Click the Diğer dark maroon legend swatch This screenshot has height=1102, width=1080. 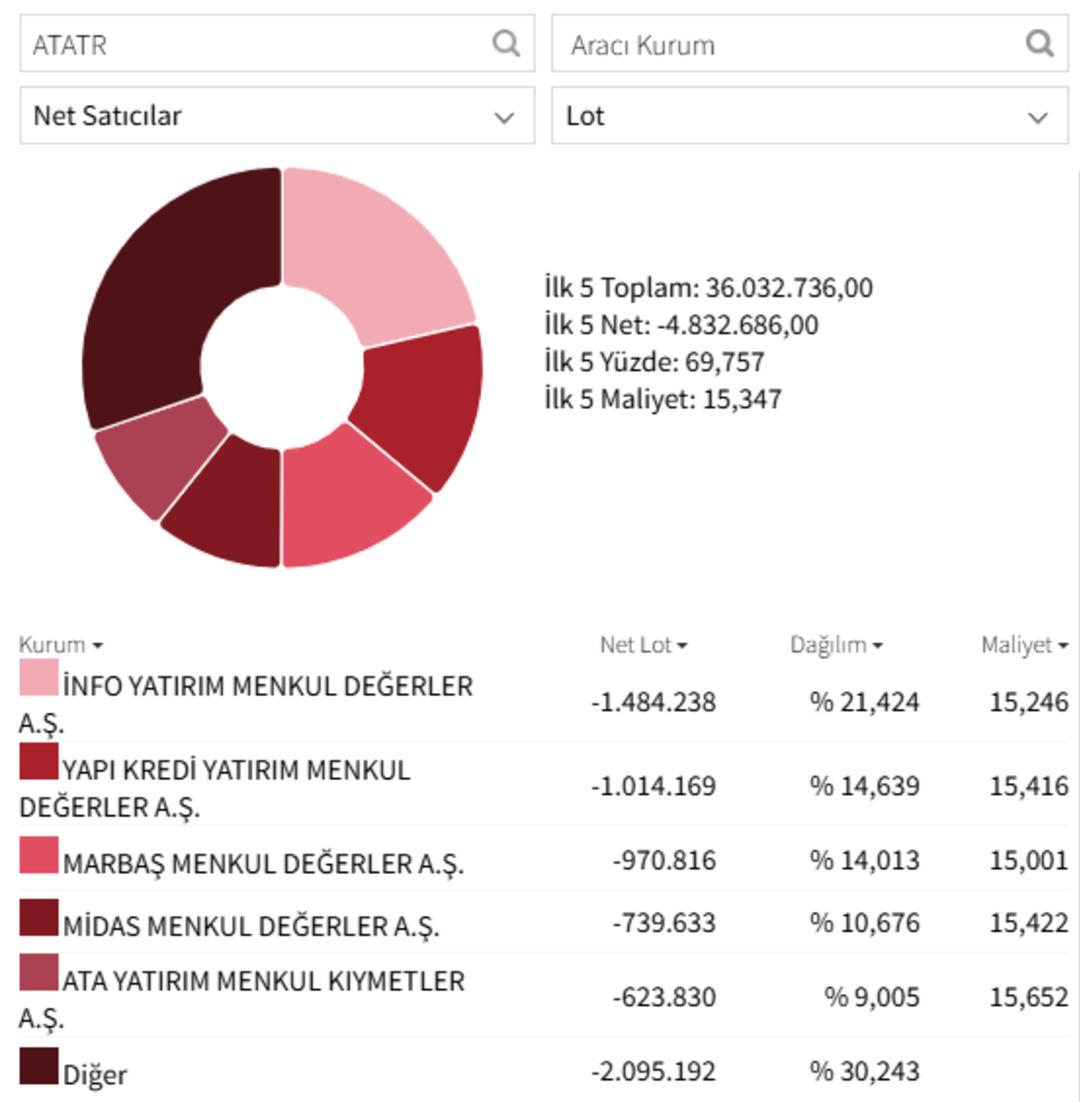(x=39, y=1066)
